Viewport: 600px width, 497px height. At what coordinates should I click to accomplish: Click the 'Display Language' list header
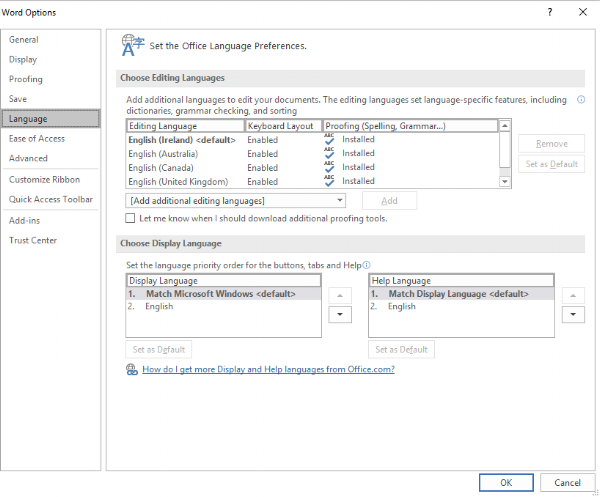pos(223,280)
